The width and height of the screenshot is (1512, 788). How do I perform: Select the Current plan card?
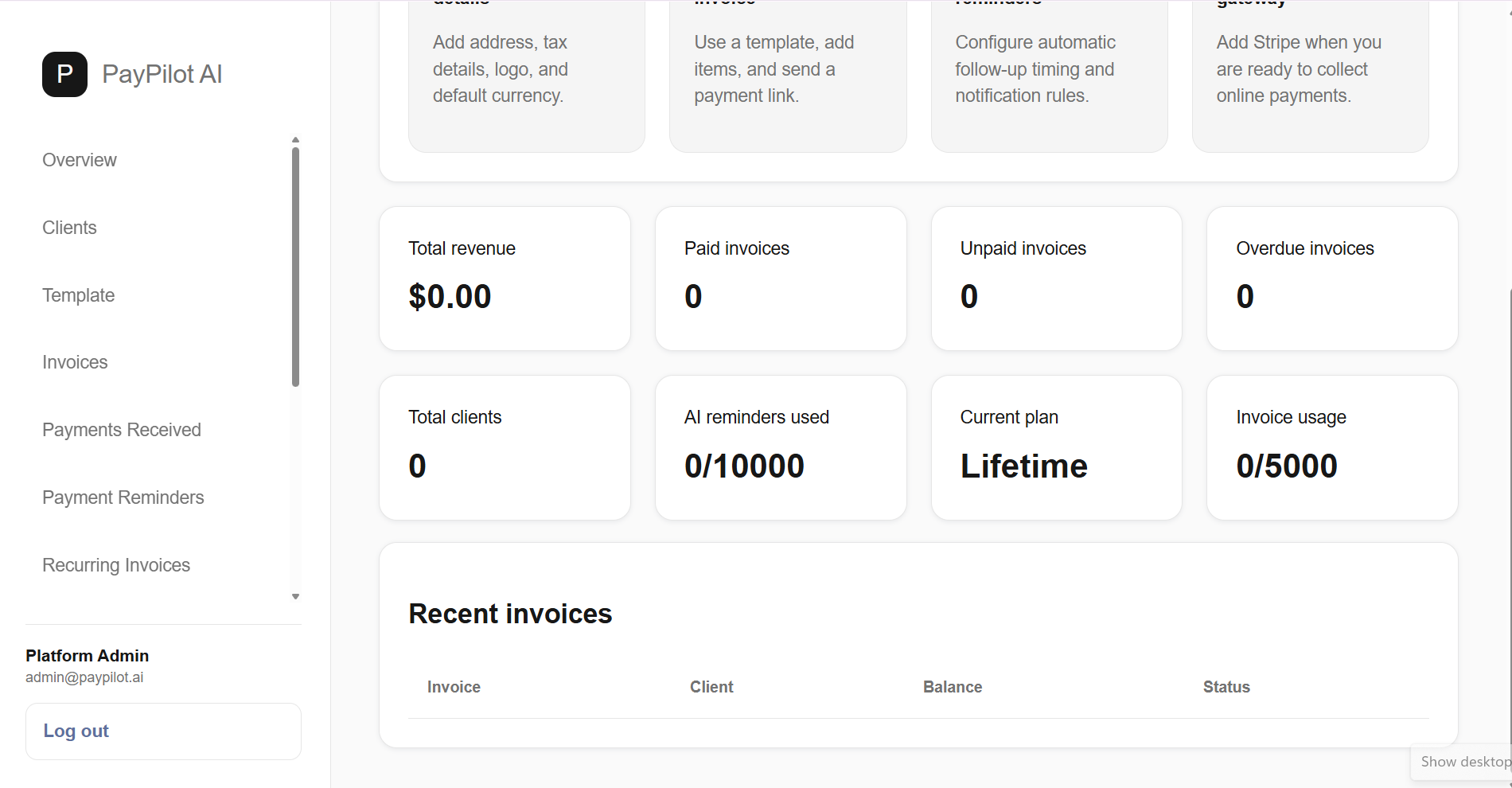1057,448
